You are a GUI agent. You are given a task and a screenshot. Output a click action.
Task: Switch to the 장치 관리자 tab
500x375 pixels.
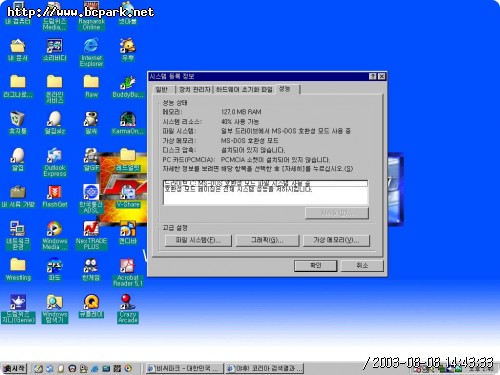(195, 90)
